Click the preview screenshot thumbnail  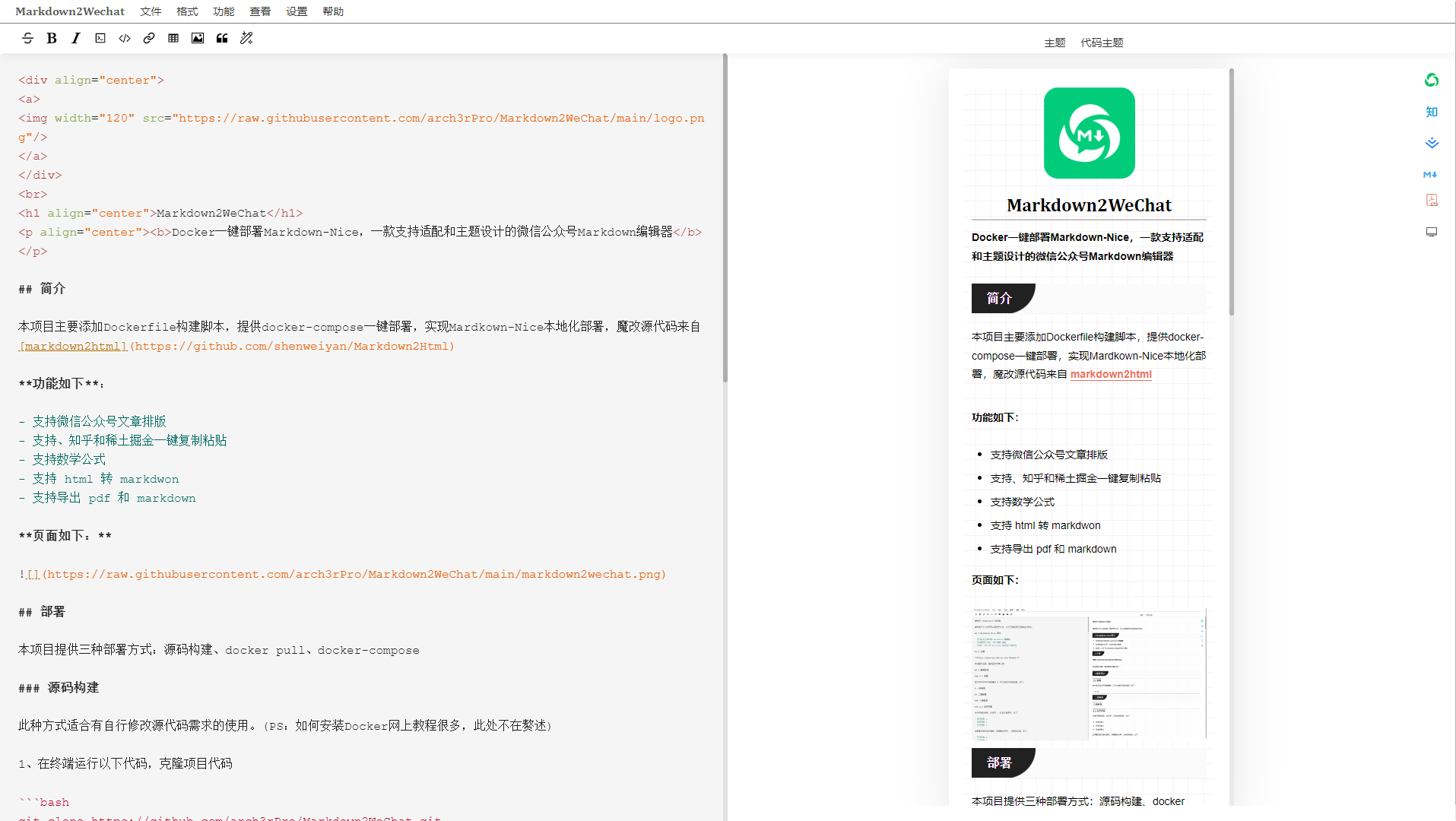point(1089,673)
